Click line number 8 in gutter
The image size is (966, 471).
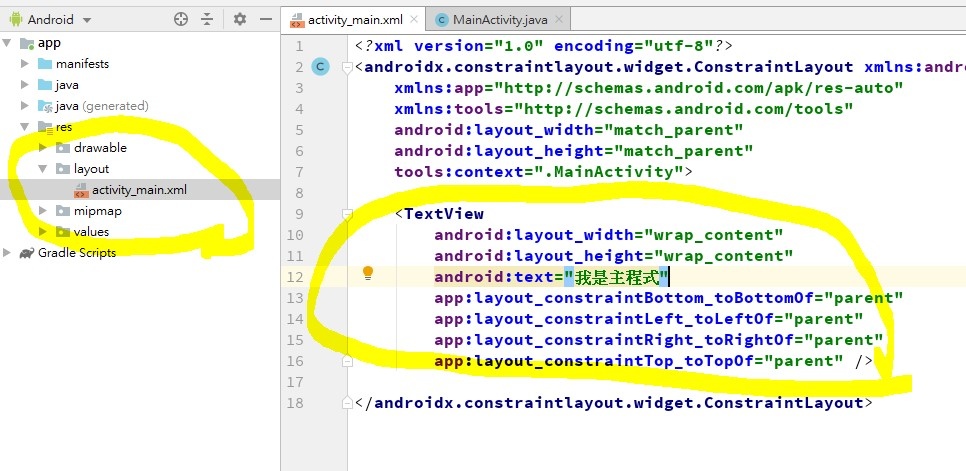click(x=299, y=193)
